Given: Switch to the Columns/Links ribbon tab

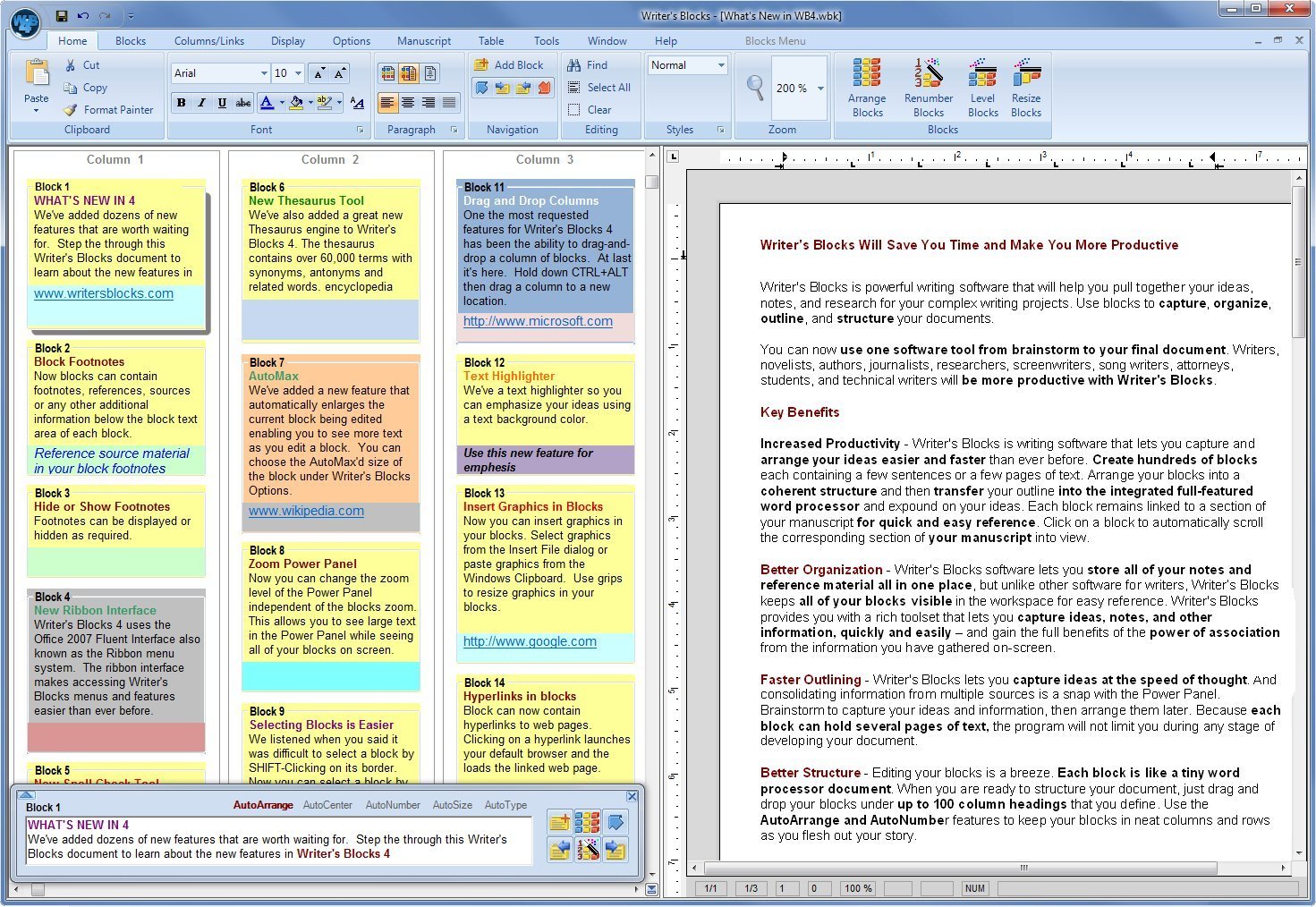Looking at the screenshot, I should tap(209, 41).
